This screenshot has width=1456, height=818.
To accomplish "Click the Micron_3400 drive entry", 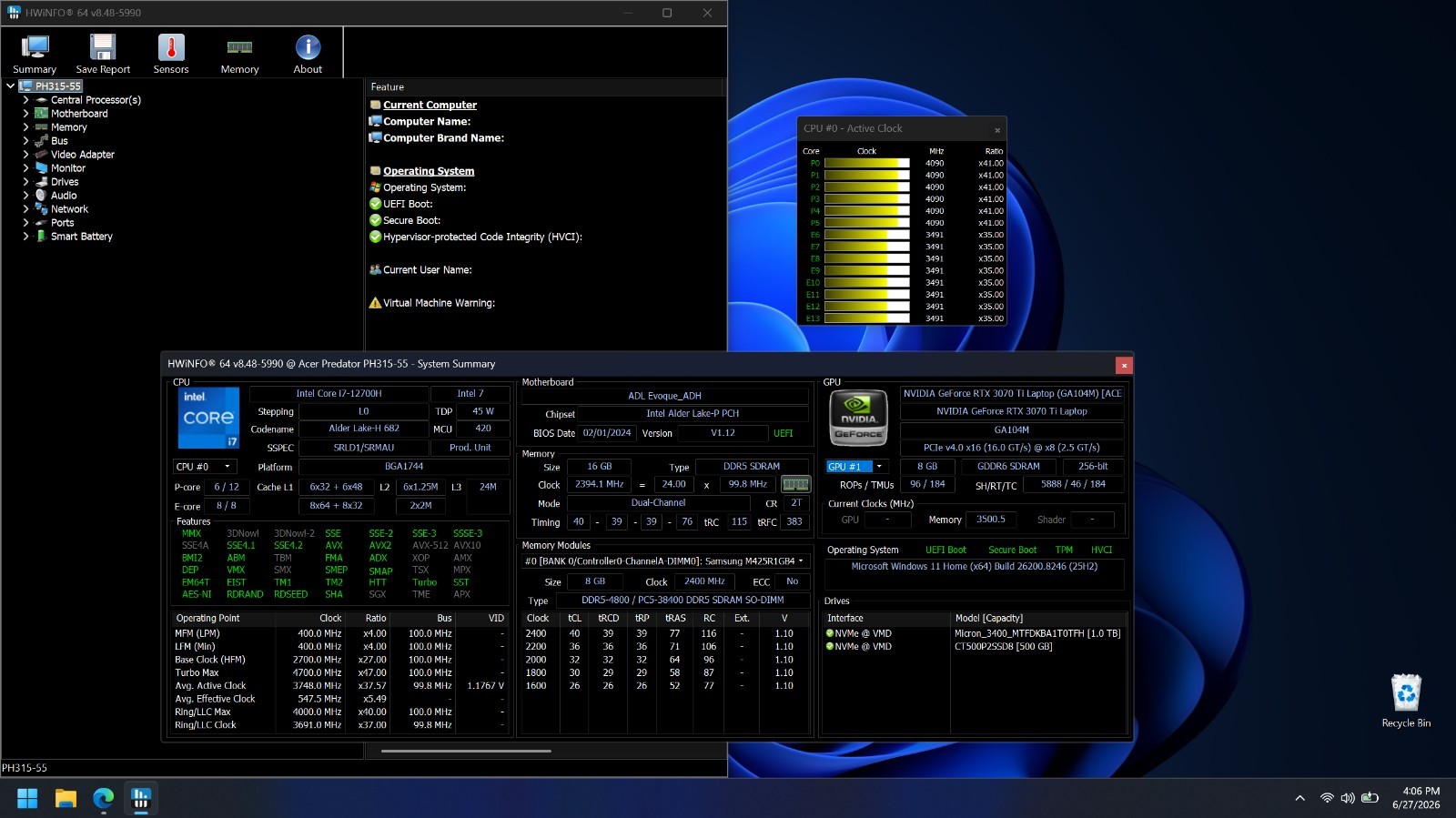I will (x=1037, y=633).
